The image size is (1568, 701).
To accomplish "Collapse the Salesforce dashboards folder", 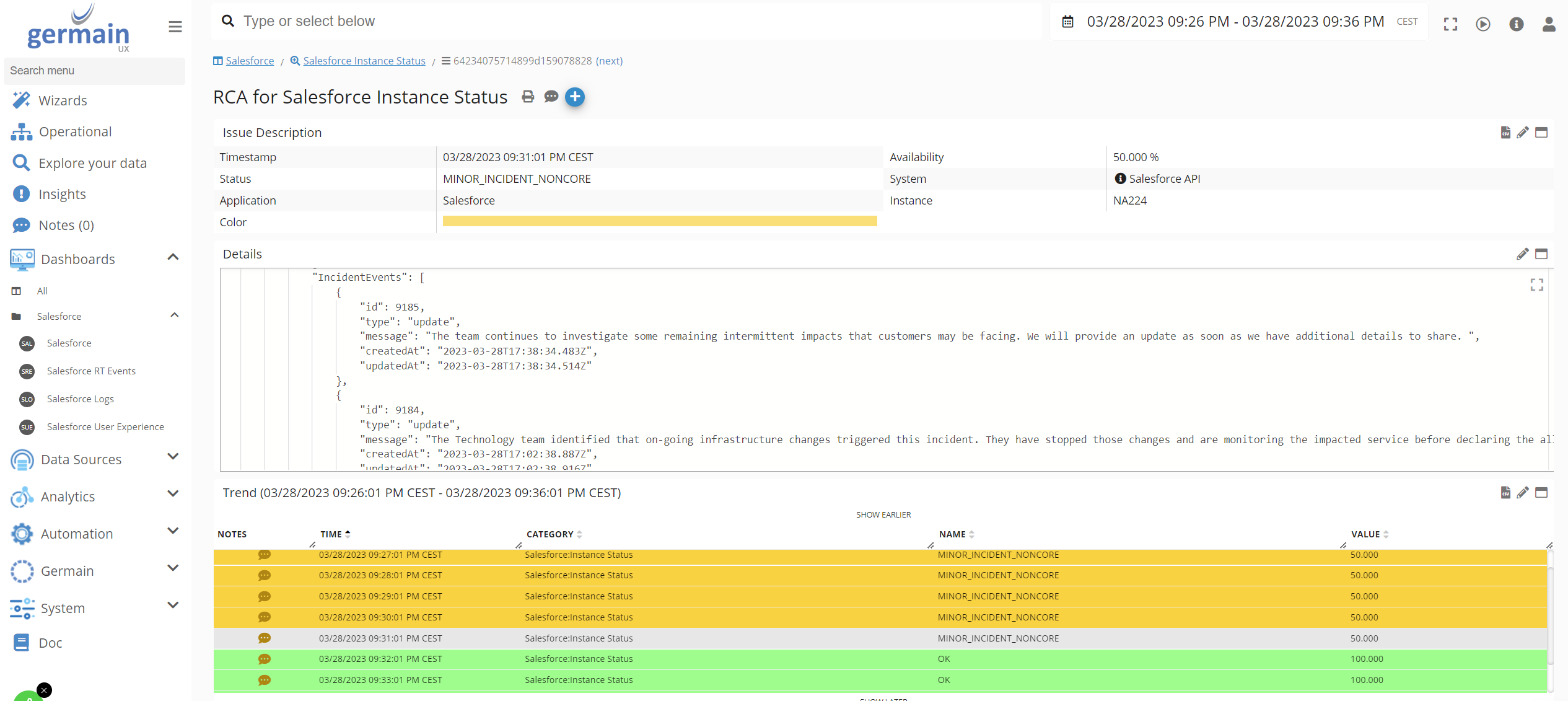I will [x=173, y=314].
